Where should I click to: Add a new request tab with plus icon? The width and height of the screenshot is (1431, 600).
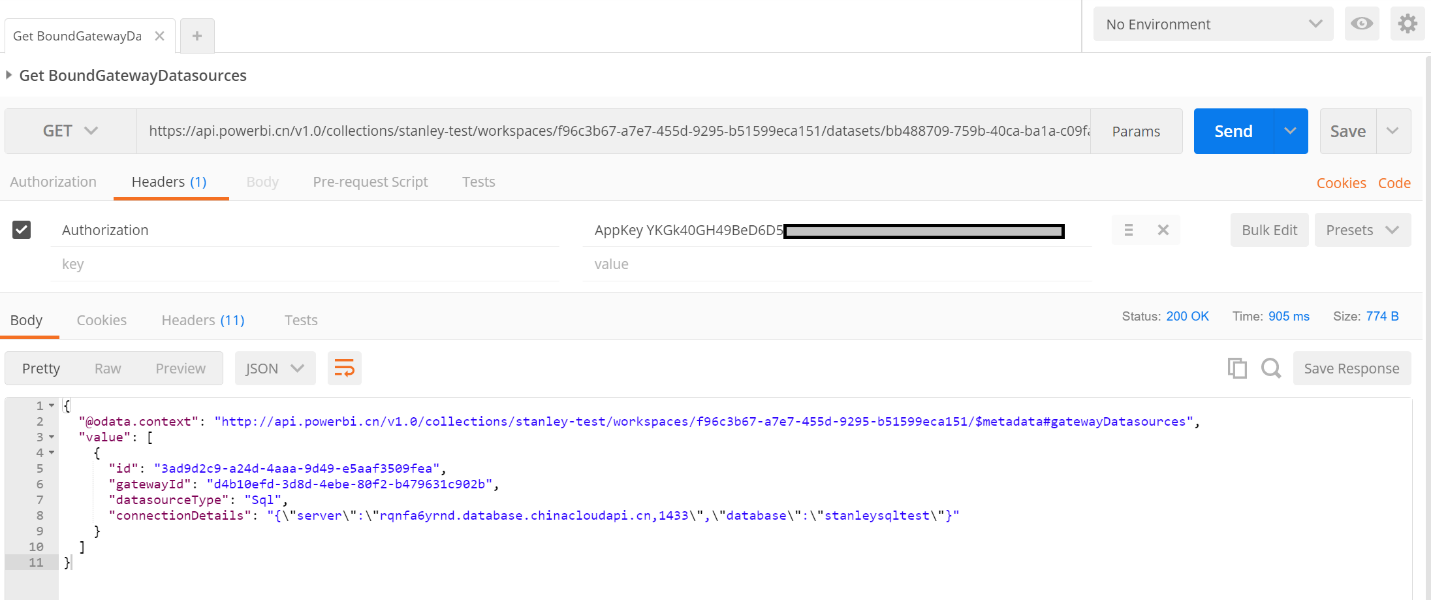pyautogui.click(x=197, y=36)
